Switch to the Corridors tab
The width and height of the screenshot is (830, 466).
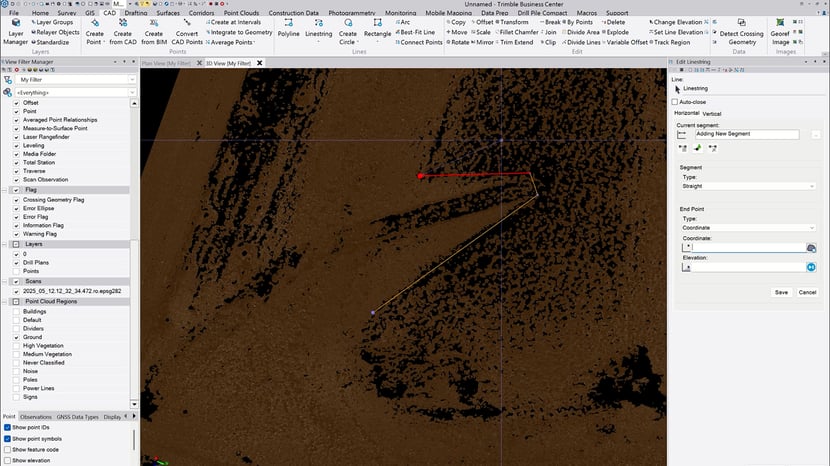click(201, 13)
